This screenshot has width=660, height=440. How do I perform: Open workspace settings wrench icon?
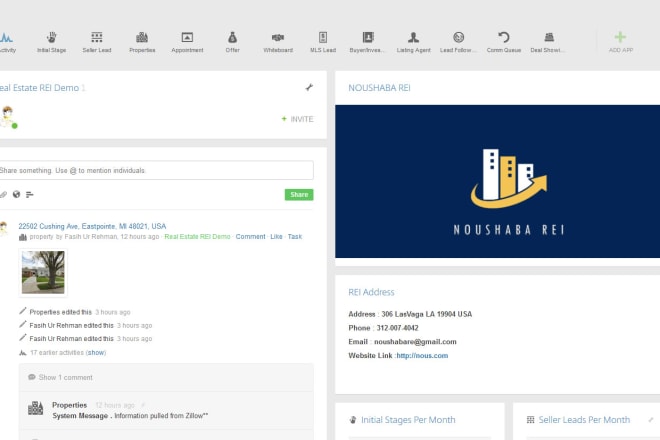click(x=309, y=87)
